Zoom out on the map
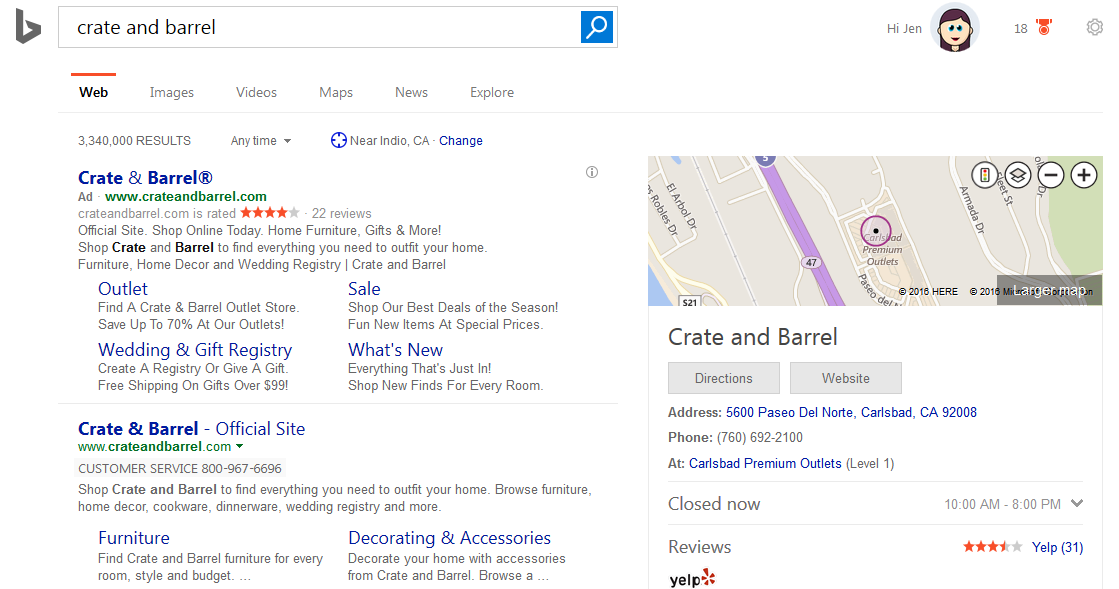 pos(1050,175)
